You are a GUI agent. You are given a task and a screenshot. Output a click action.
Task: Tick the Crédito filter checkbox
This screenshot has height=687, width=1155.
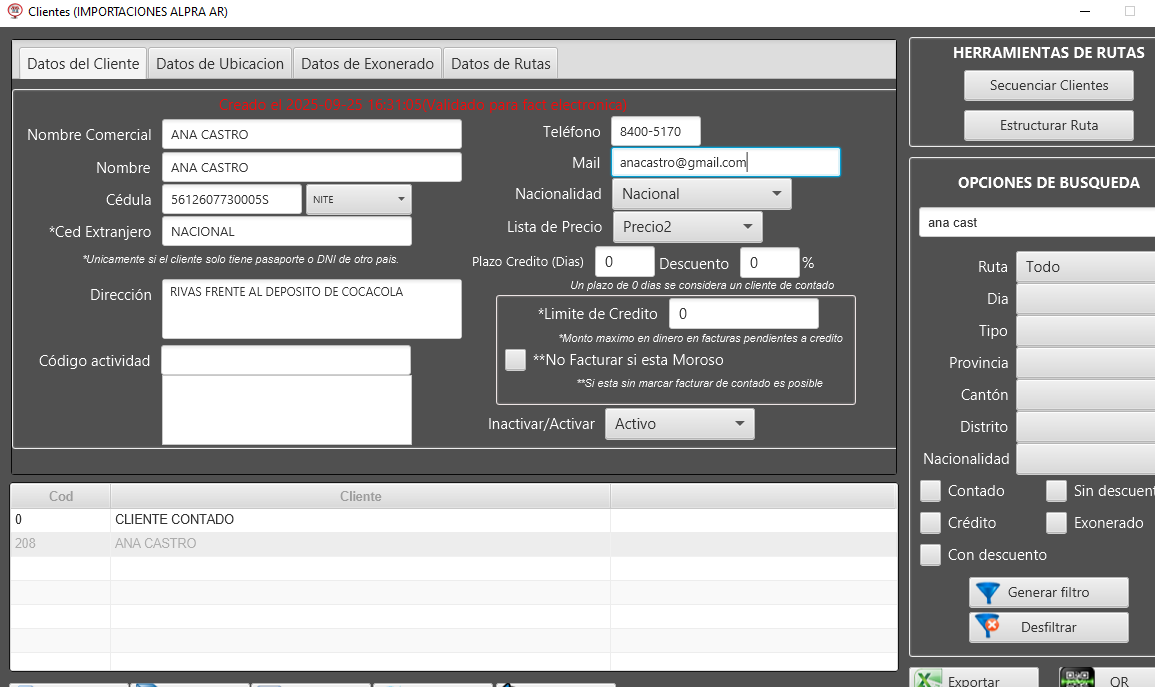(x=931, y=523)
